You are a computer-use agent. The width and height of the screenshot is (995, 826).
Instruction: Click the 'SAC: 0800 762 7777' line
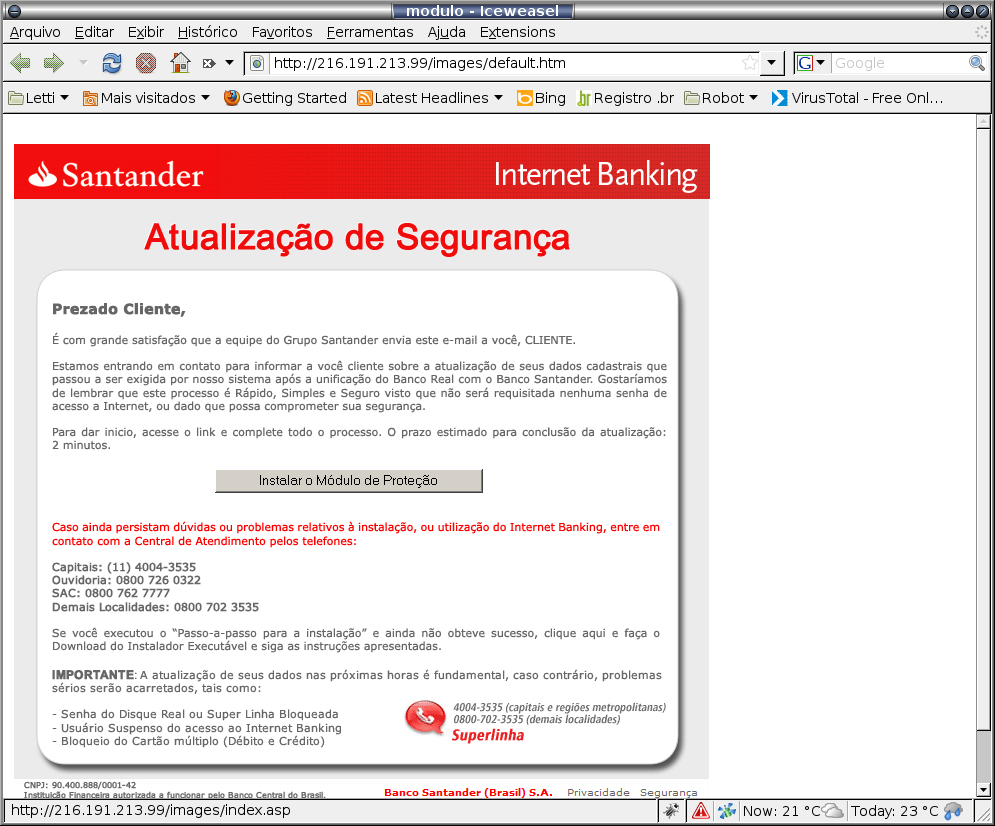coord(111,594)
